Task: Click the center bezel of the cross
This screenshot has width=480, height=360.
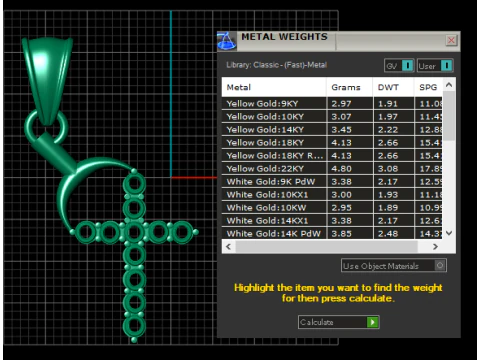Action: click(134, 232)
